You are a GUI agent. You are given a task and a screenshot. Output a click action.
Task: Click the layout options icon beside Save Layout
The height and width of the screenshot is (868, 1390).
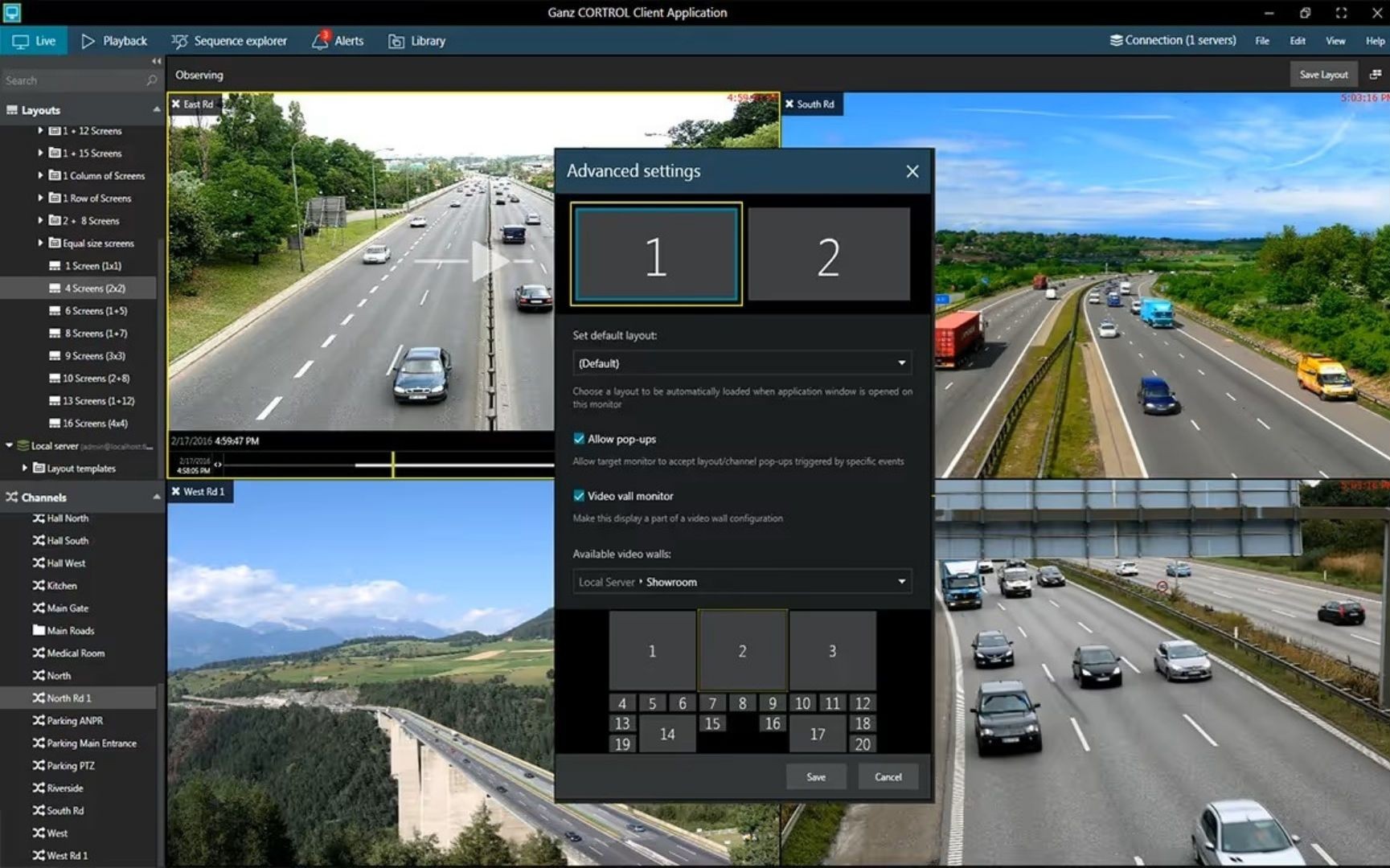[1376, 74]
